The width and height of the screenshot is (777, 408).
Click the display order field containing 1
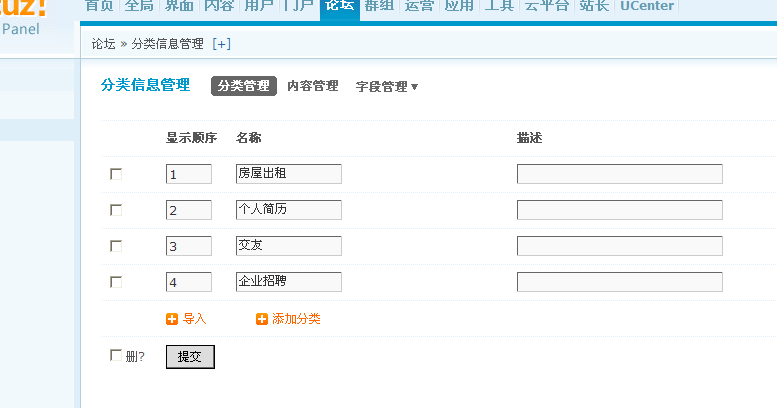pyautogui.click(x=189, y=174)
